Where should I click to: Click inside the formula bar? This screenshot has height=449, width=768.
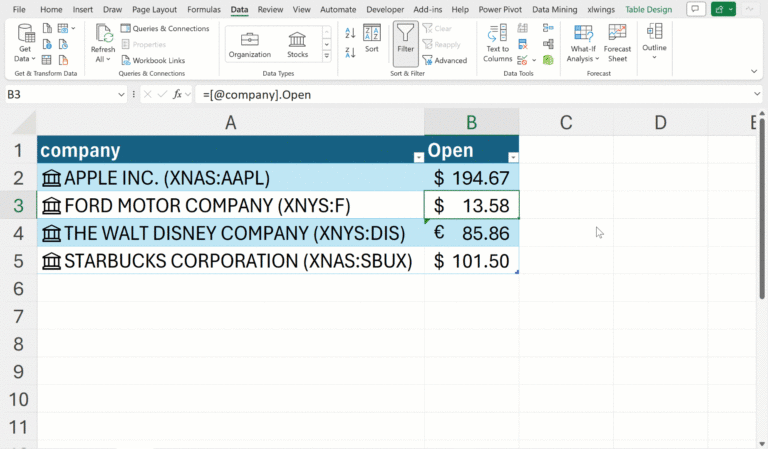pyautogui.click(x=470, y=94)
